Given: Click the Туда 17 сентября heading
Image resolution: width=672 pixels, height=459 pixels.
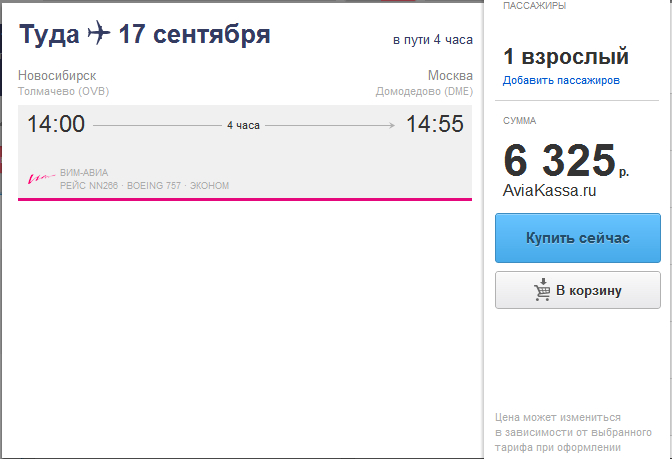Looking at the screenshot, I should [x=145, y=34].
